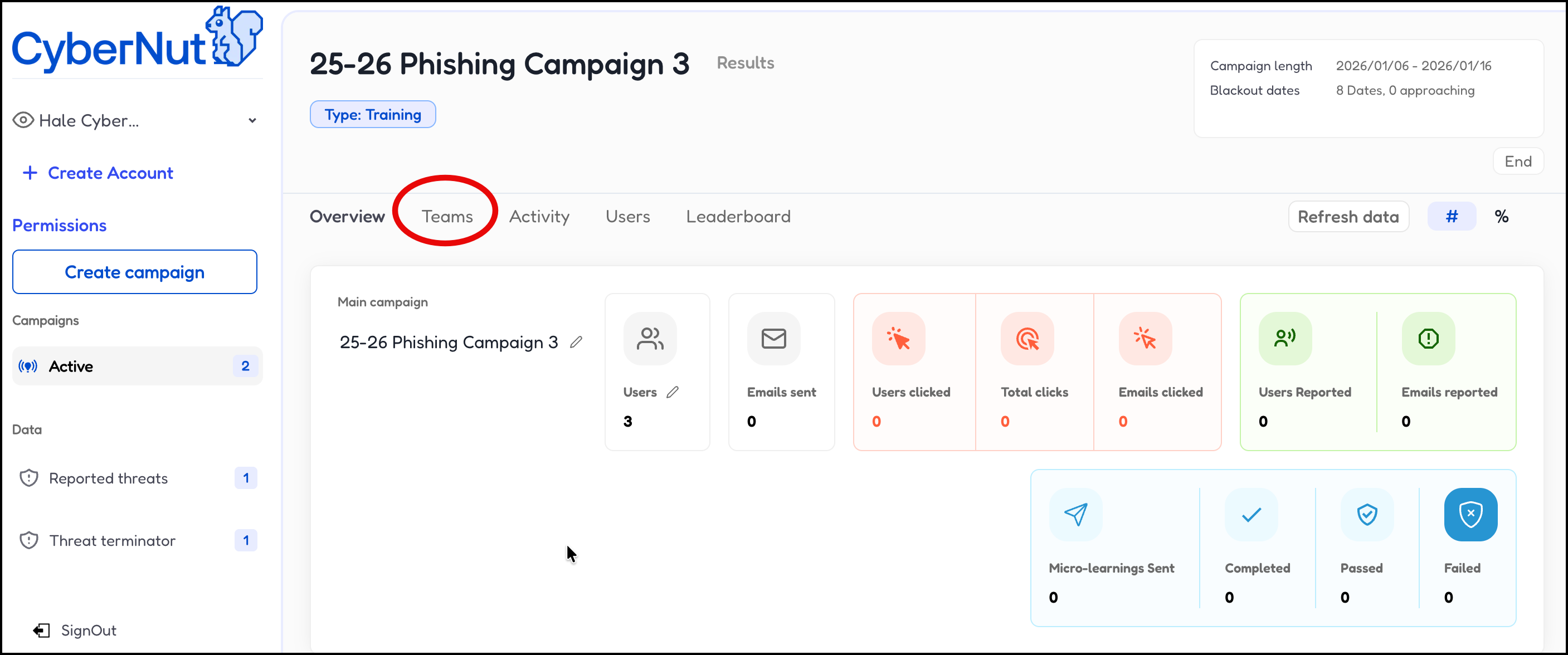Screen dimensions: 1568x655
Task: Click the edit pencil beside Users count
Action: [x=672, y=392]
